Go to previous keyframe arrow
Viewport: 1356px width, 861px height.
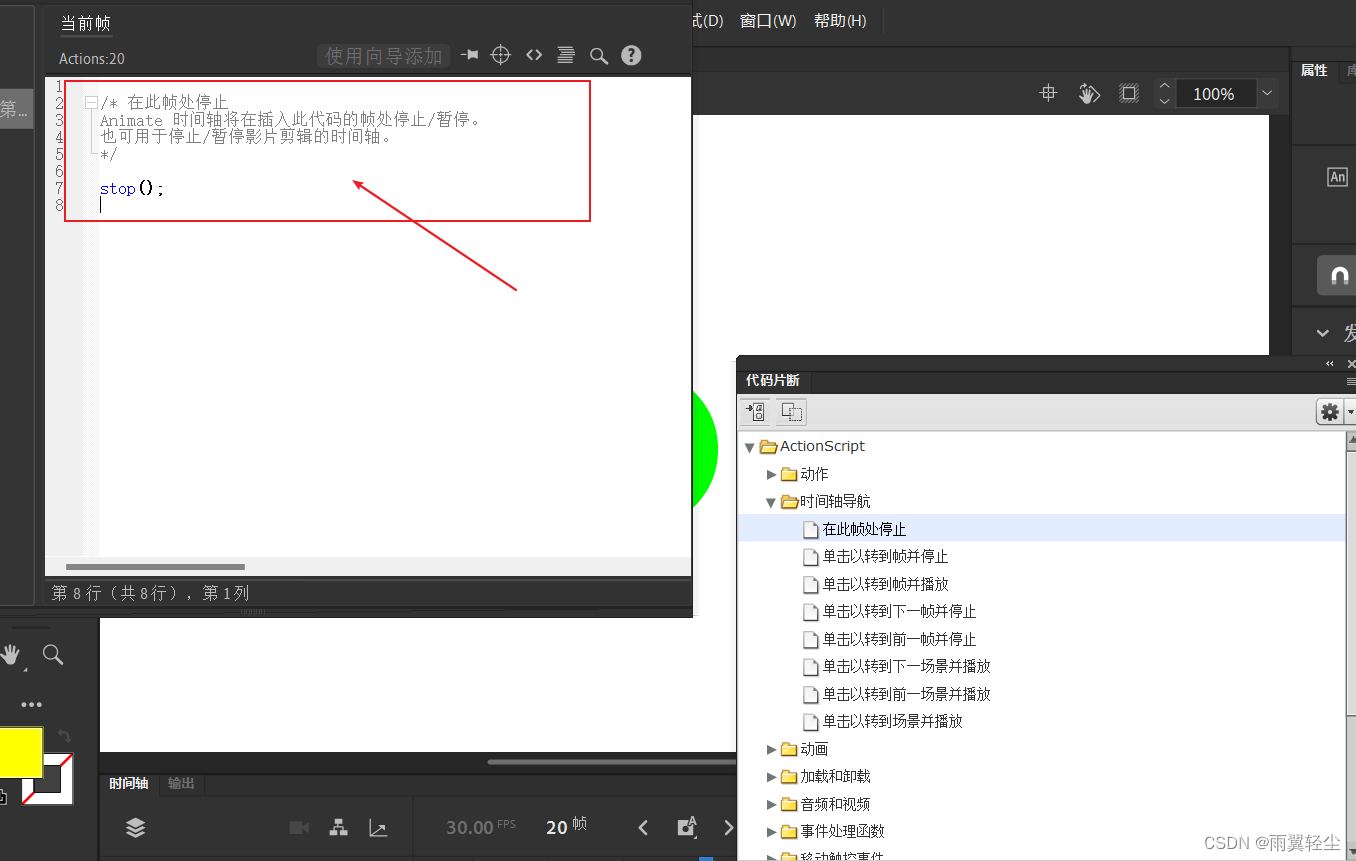(x=643, y=827)
